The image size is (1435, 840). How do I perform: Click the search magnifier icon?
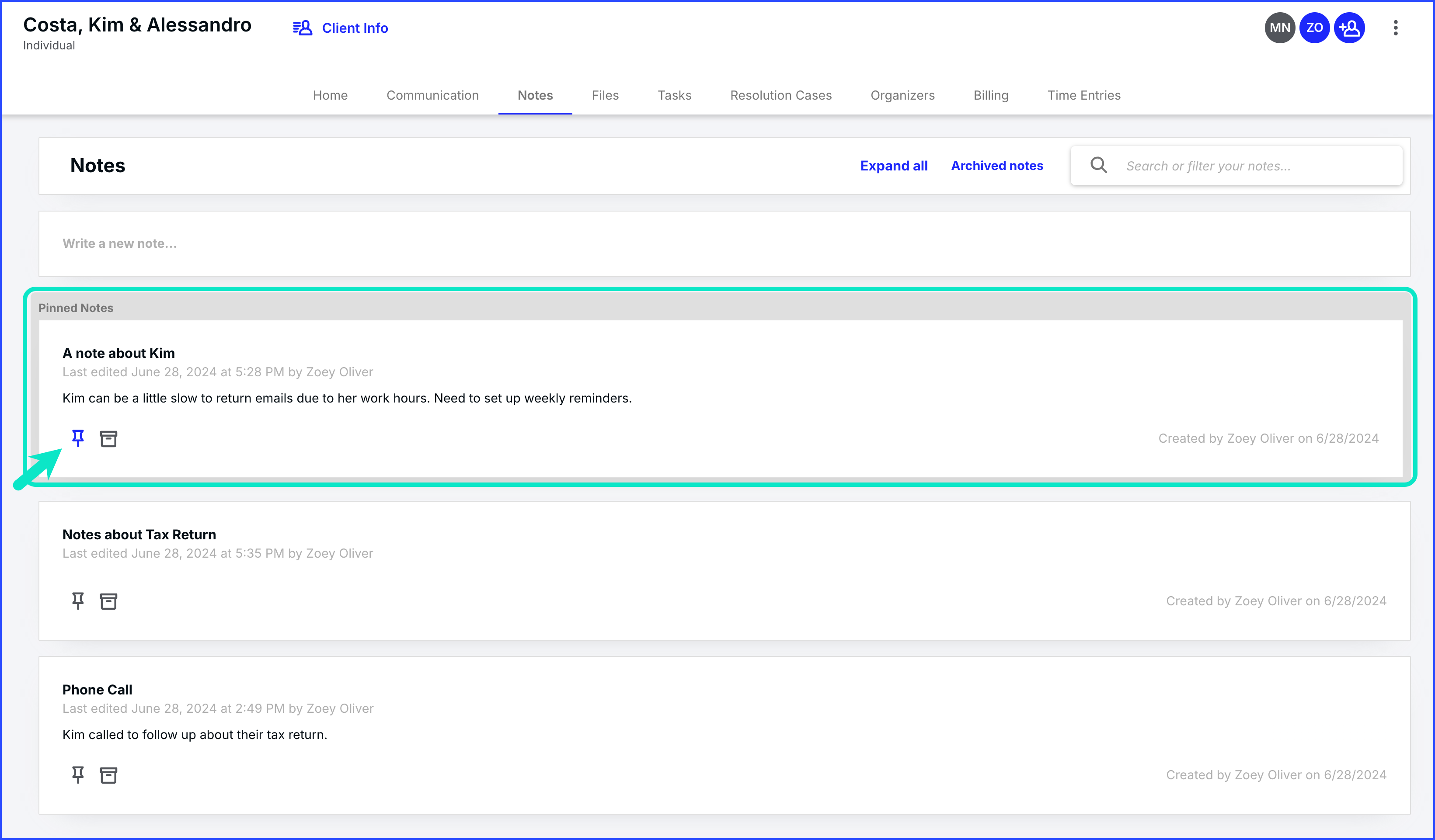coord(1098,166)
